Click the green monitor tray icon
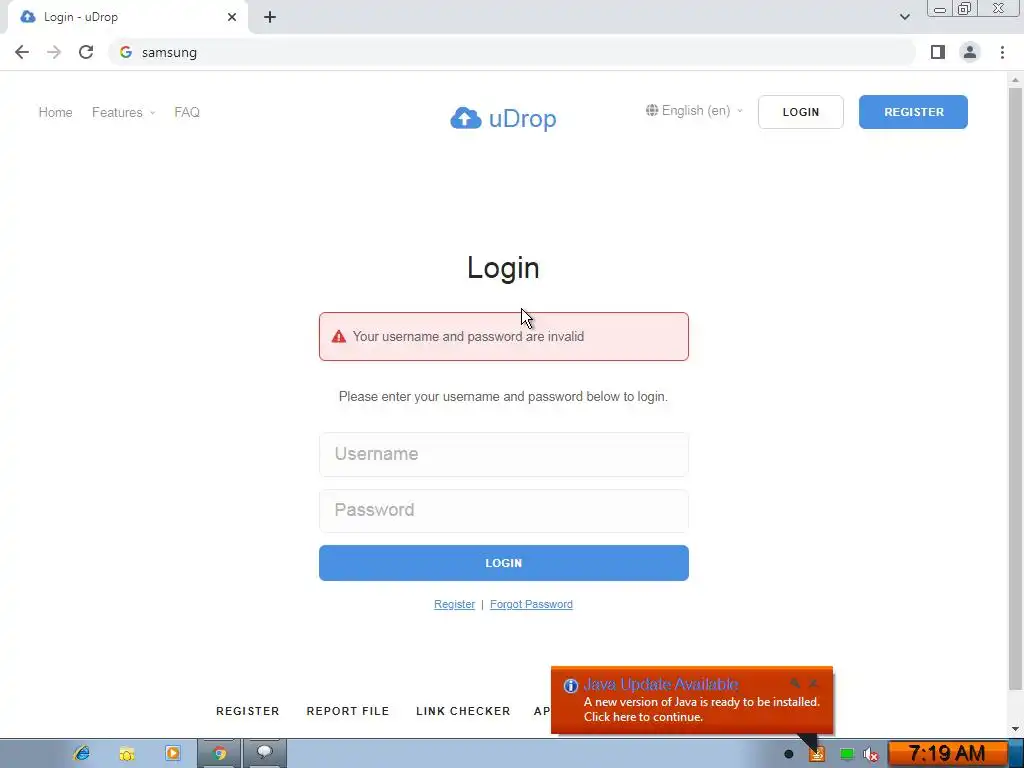1024x768 pixels. coord(846,755)
